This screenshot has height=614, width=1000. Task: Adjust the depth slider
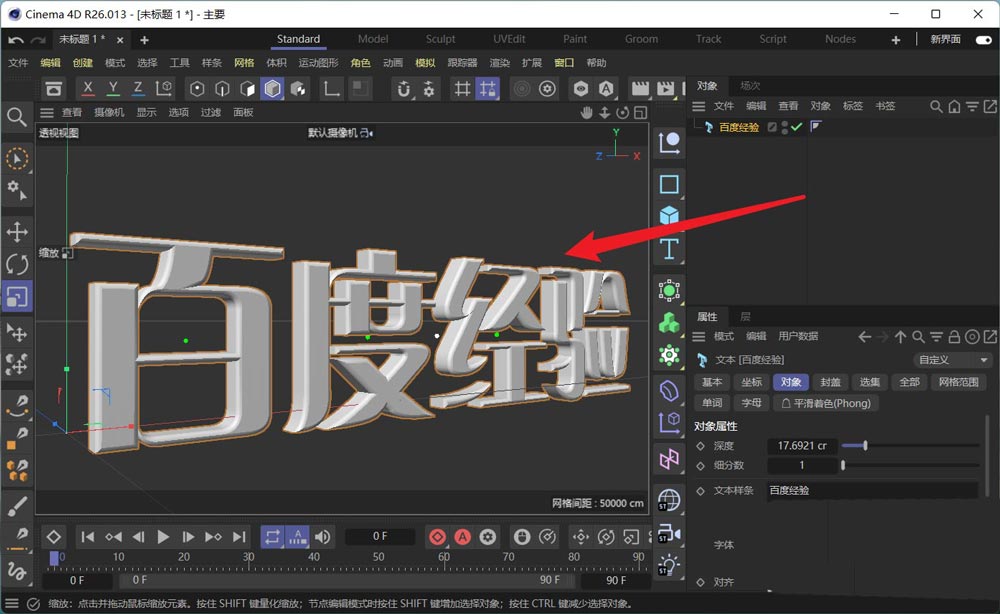910,446
